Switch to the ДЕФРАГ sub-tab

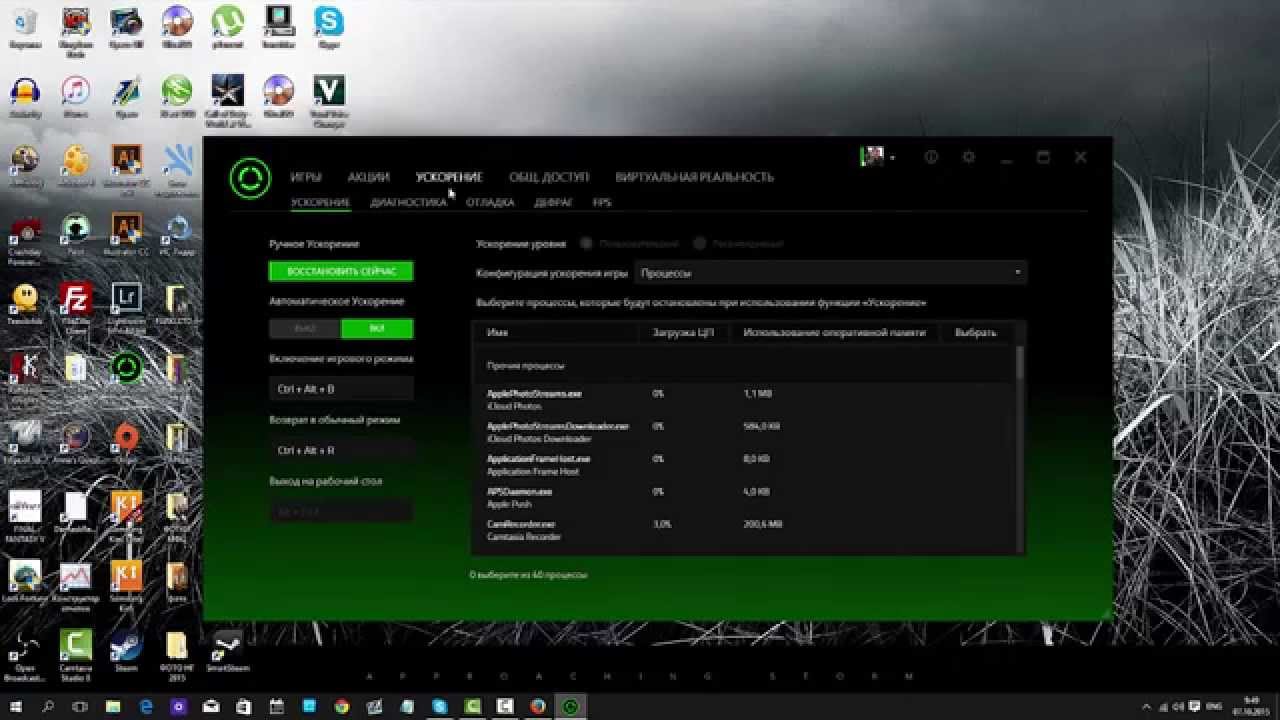(553, 202)
